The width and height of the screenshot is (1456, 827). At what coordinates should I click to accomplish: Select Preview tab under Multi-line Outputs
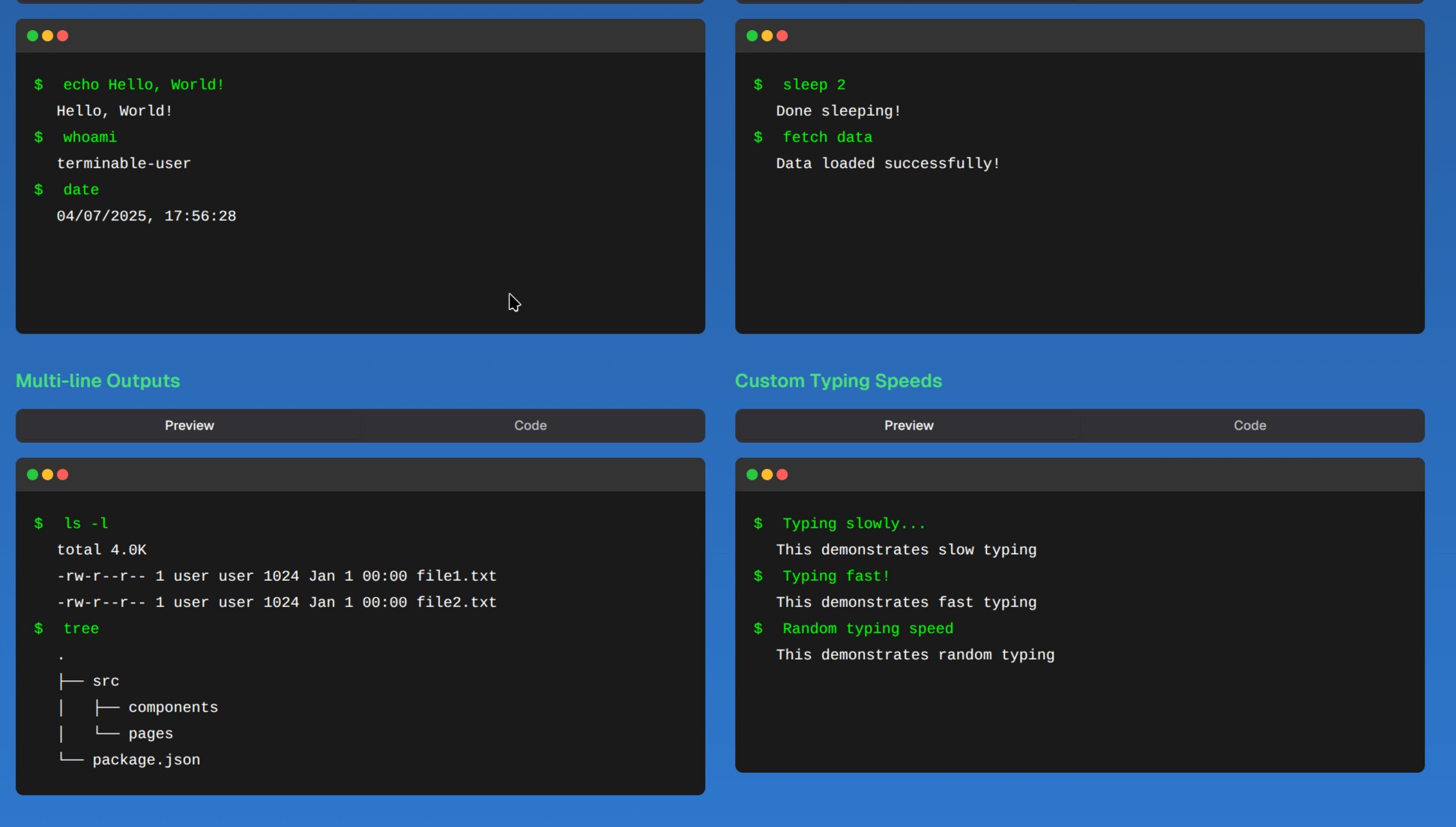point(189,425)
